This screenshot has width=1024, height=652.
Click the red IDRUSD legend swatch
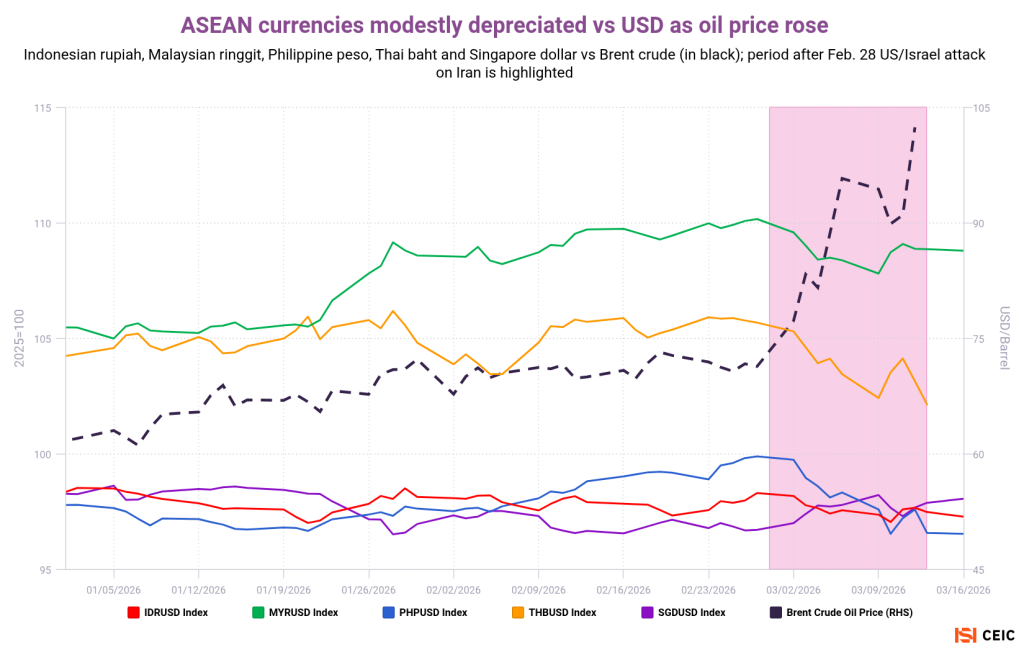point(132,612)
